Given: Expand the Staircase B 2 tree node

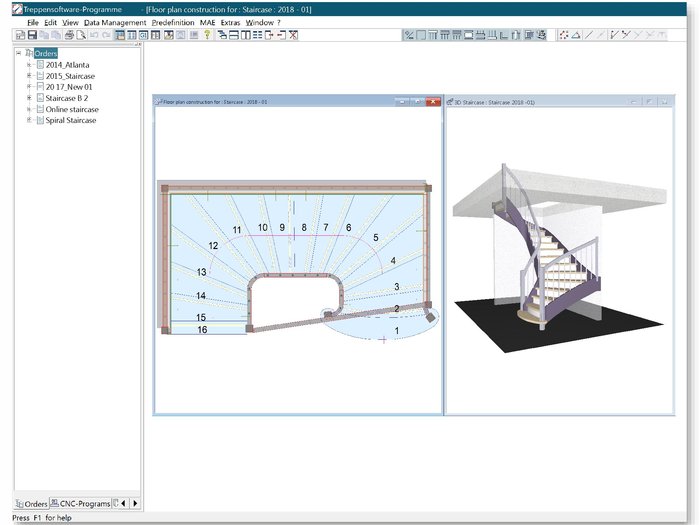Looking at the screenshot, I should coord(29,98).
